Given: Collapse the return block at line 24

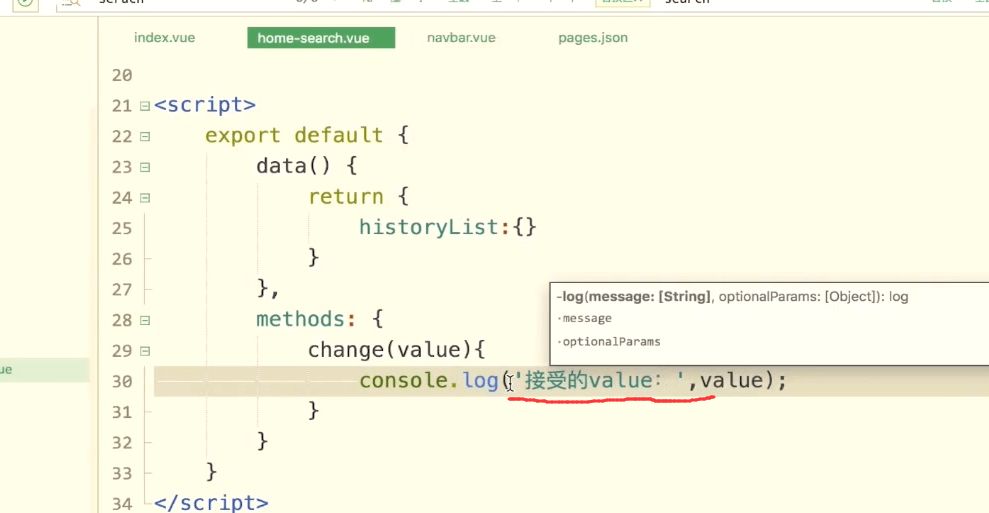Looking at the screenshot, I should pyautogui.click(x=145, y=198).
